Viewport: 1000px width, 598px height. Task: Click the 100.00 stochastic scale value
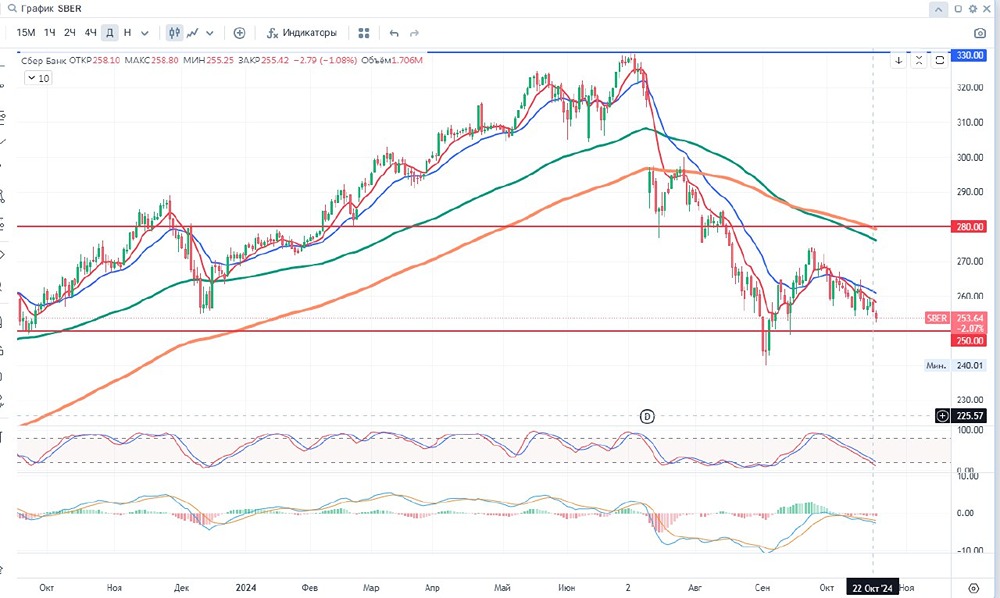pos(969,430)
